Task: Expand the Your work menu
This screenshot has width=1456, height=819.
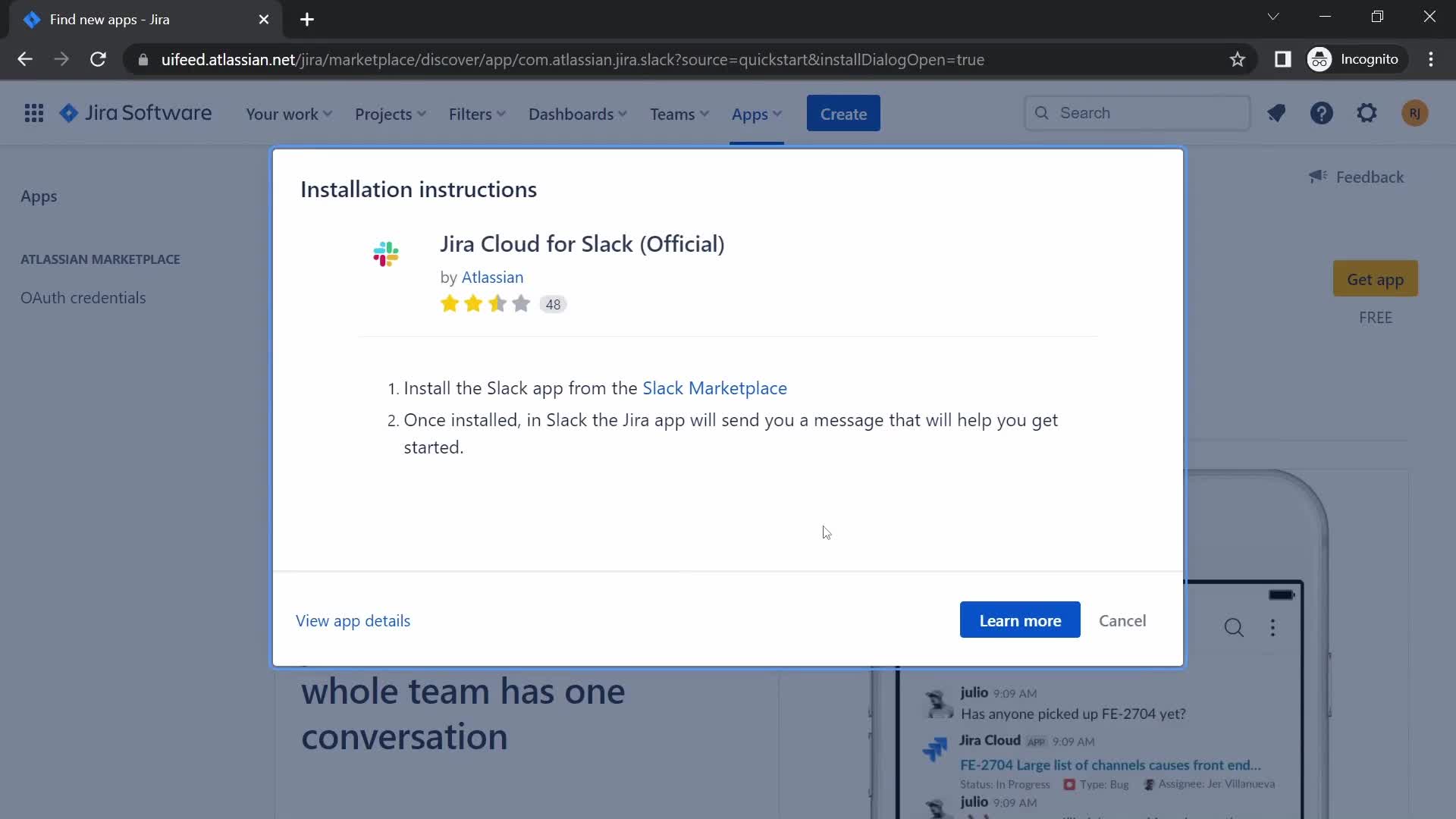Action: click(x=289, y=115)
